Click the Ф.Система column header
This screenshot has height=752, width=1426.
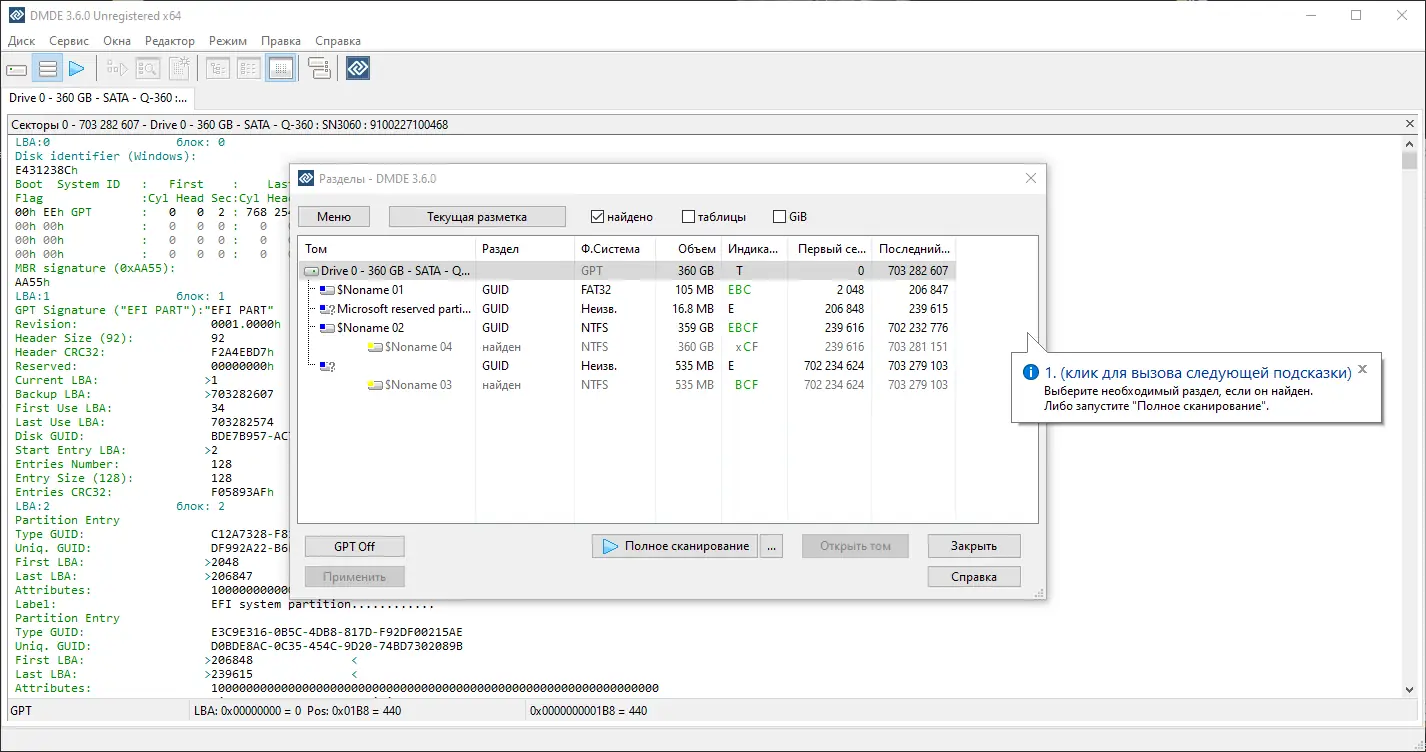614,249
